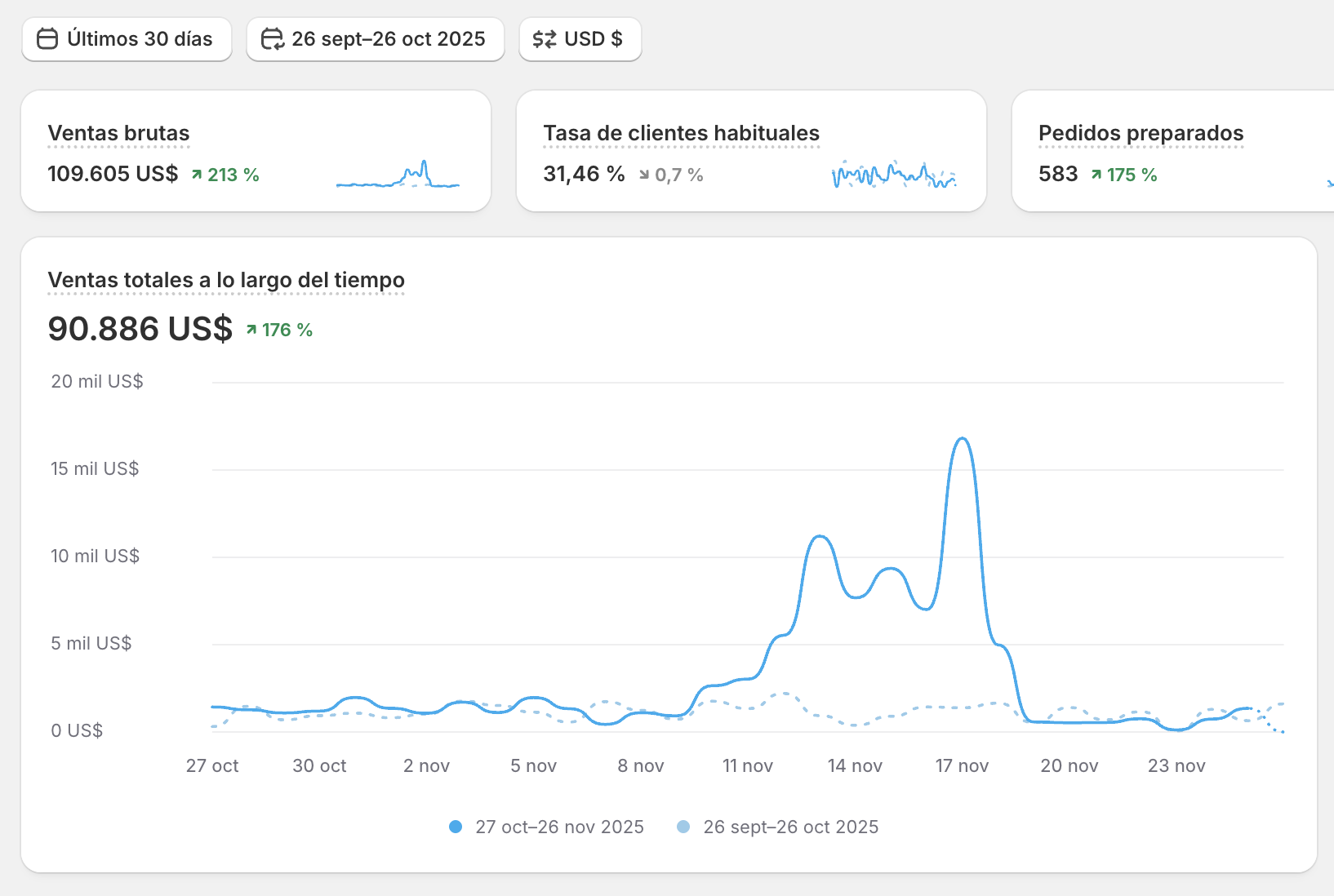
Task: Click the 10 mil US$ y-axis label
Action: (x=95, y=556)
